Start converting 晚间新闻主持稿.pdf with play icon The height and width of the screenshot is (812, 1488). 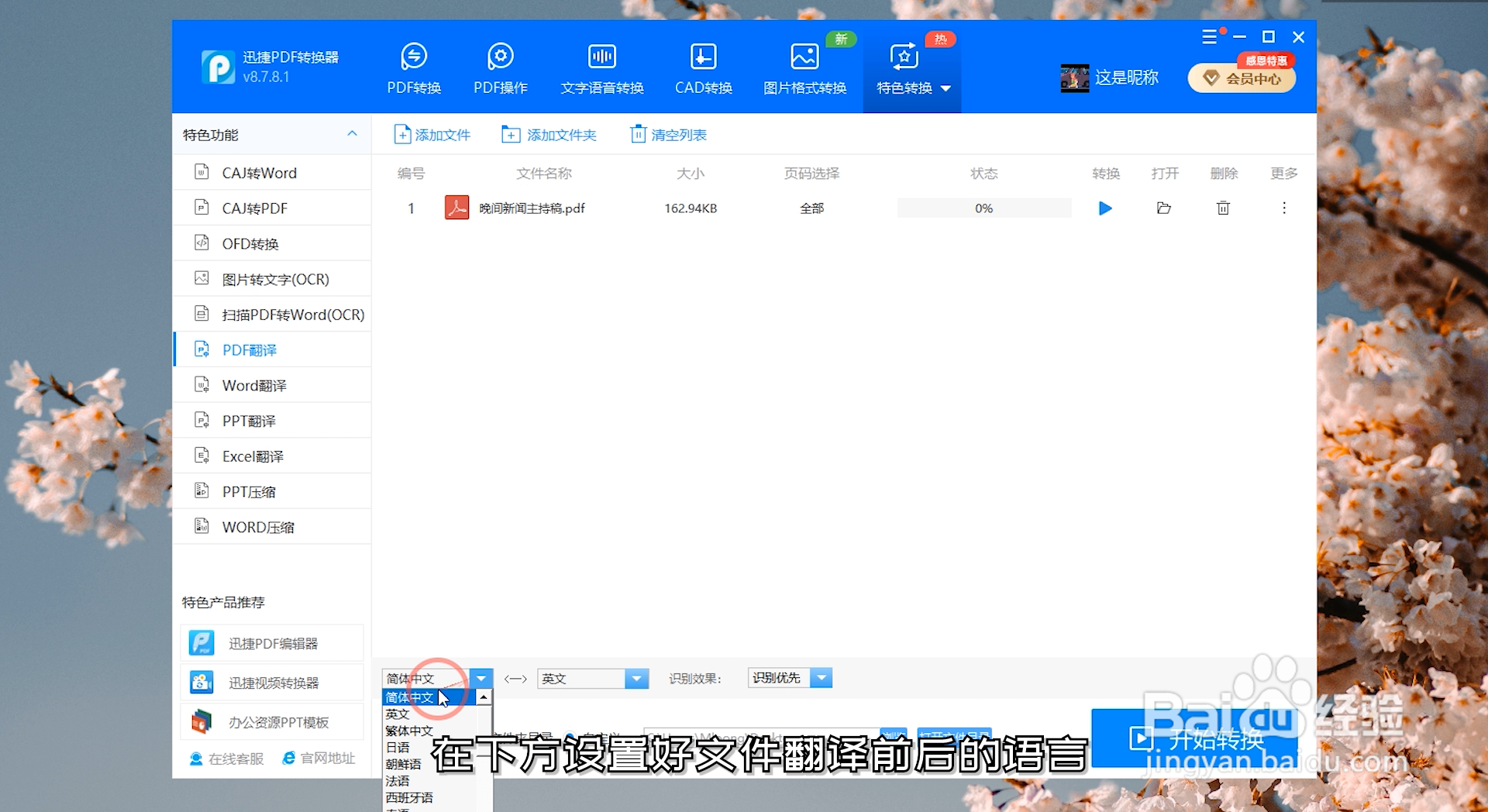[x=1105, y=208]
